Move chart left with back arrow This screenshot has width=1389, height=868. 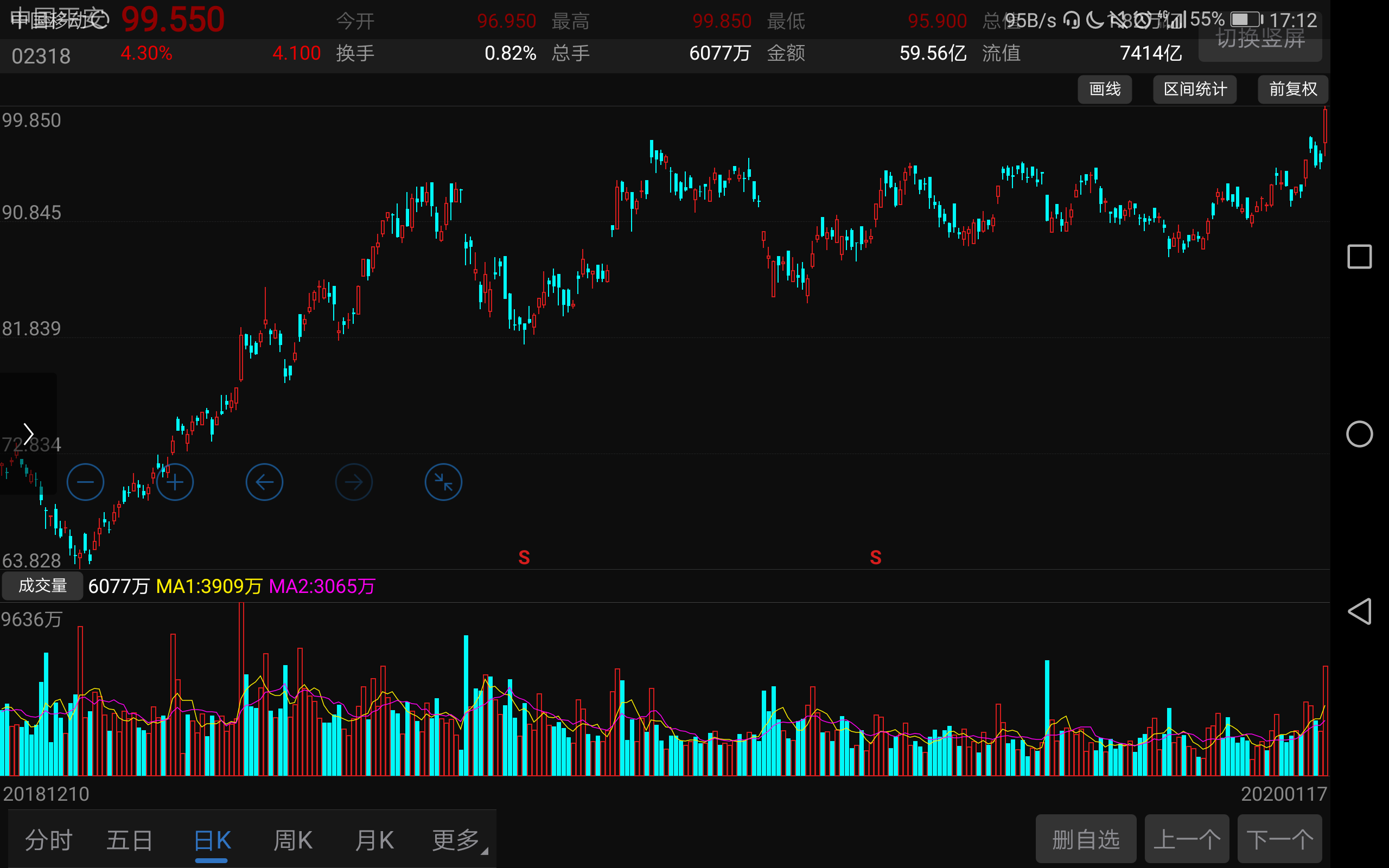pos(264,482)
